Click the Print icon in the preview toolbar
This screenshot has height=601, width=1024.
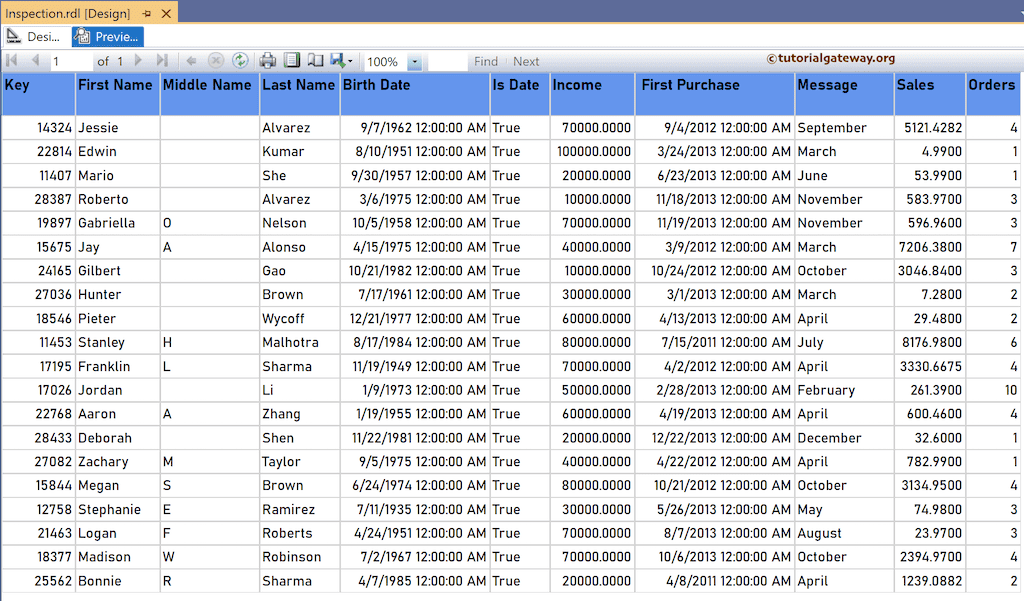point(268,61)
